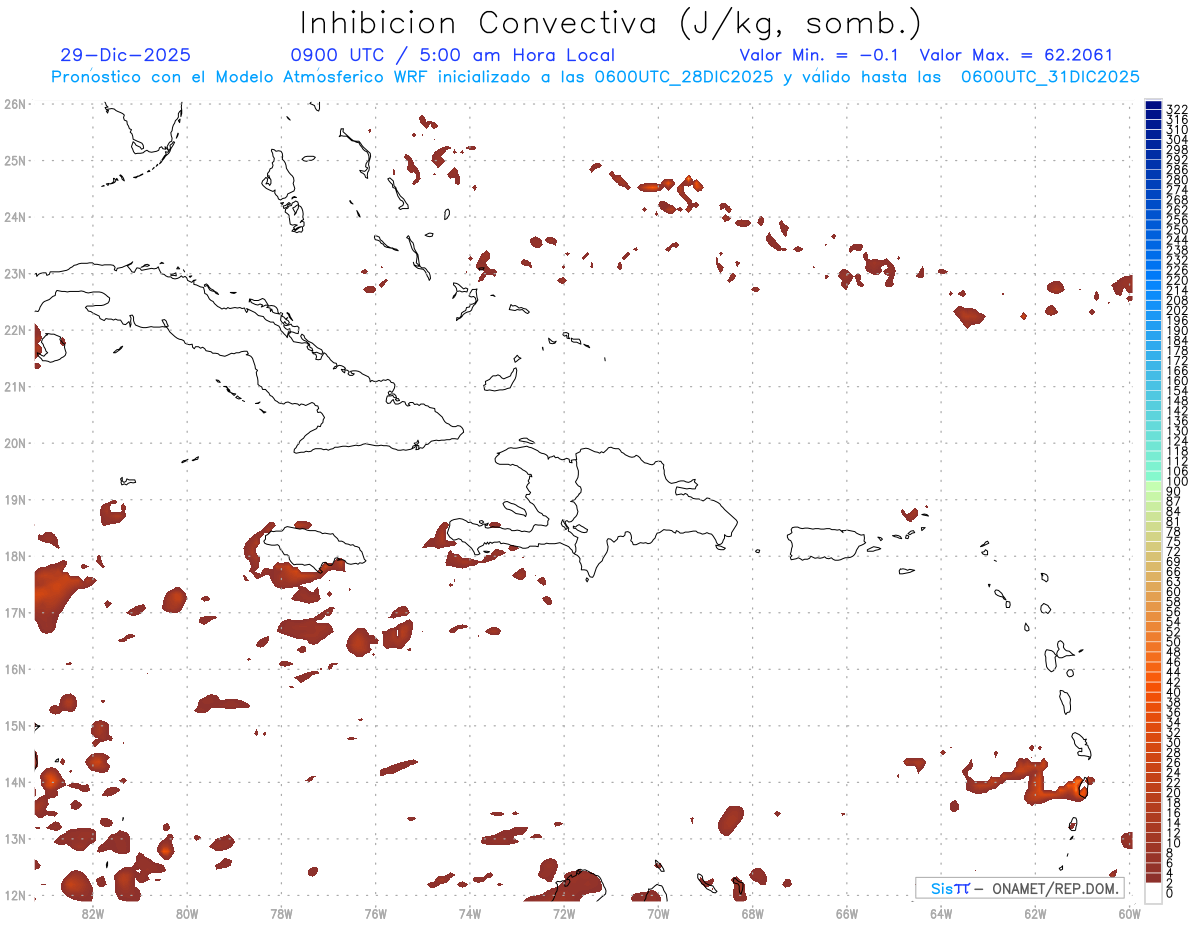1200x927 pixels.
Task: Click the 20N latitude label
Action: coord(15,443)
